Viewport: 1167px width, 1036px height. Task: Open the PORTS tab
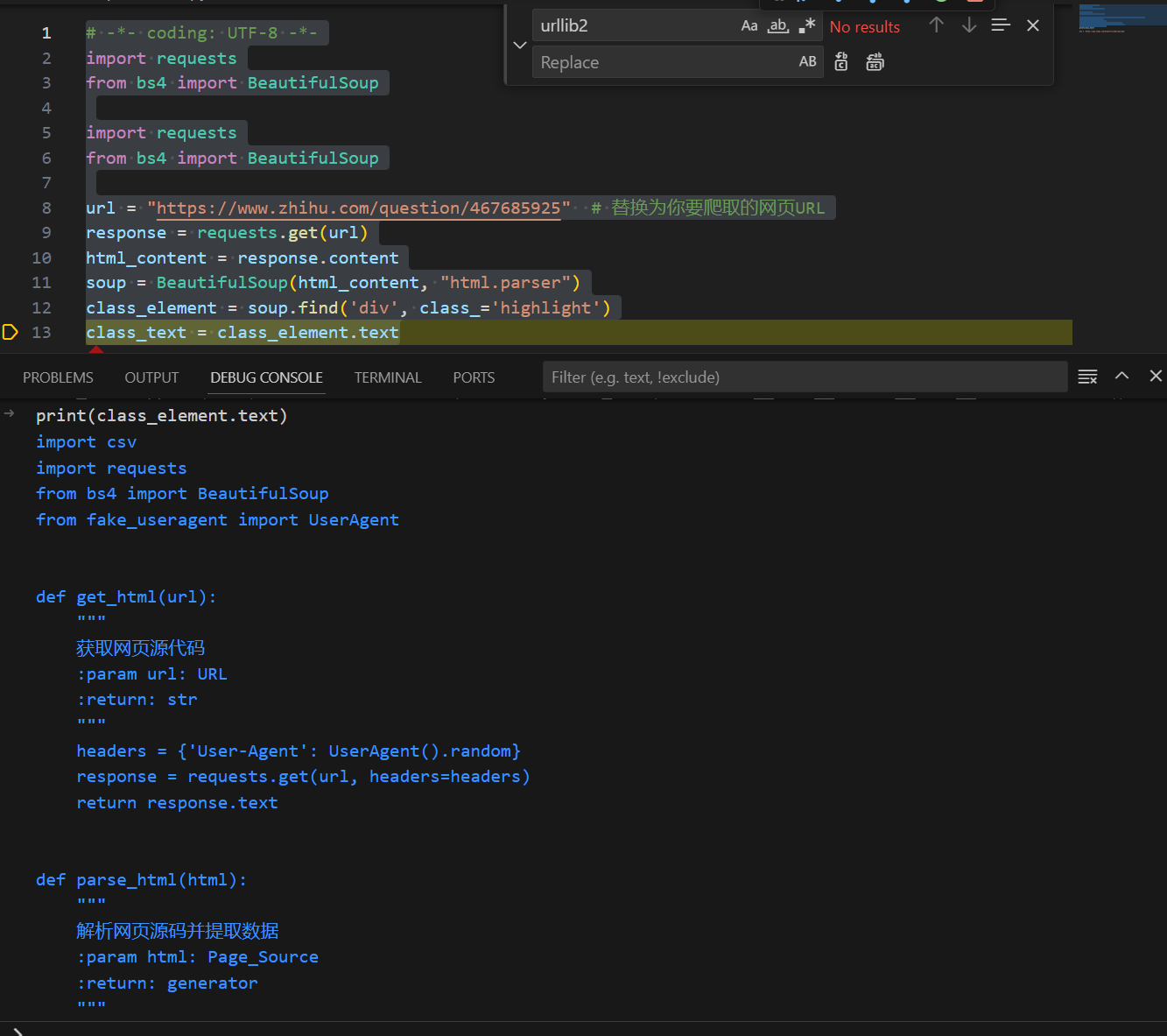coord(474,377)
